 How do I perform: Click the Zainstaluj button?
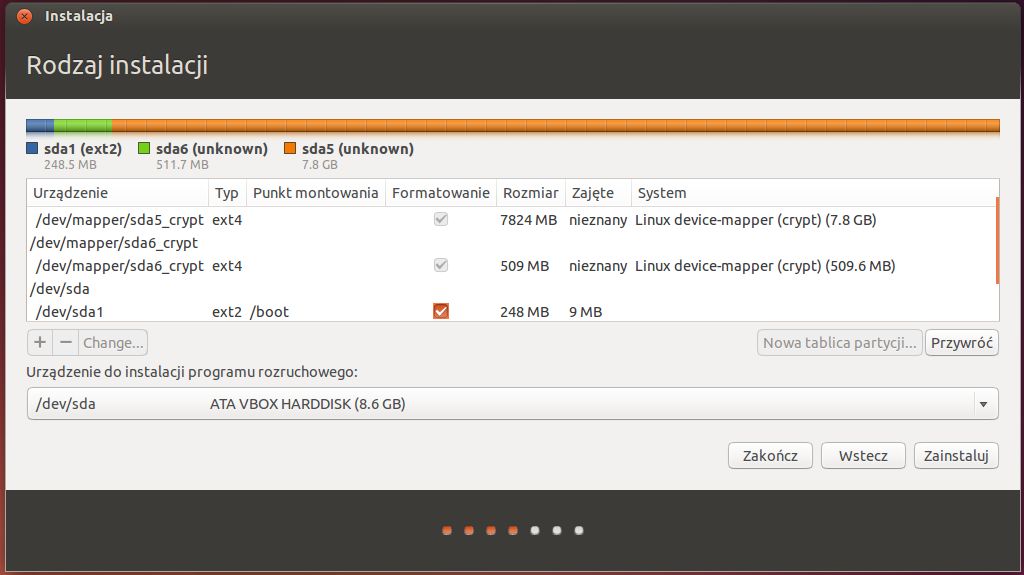point(956,455)
